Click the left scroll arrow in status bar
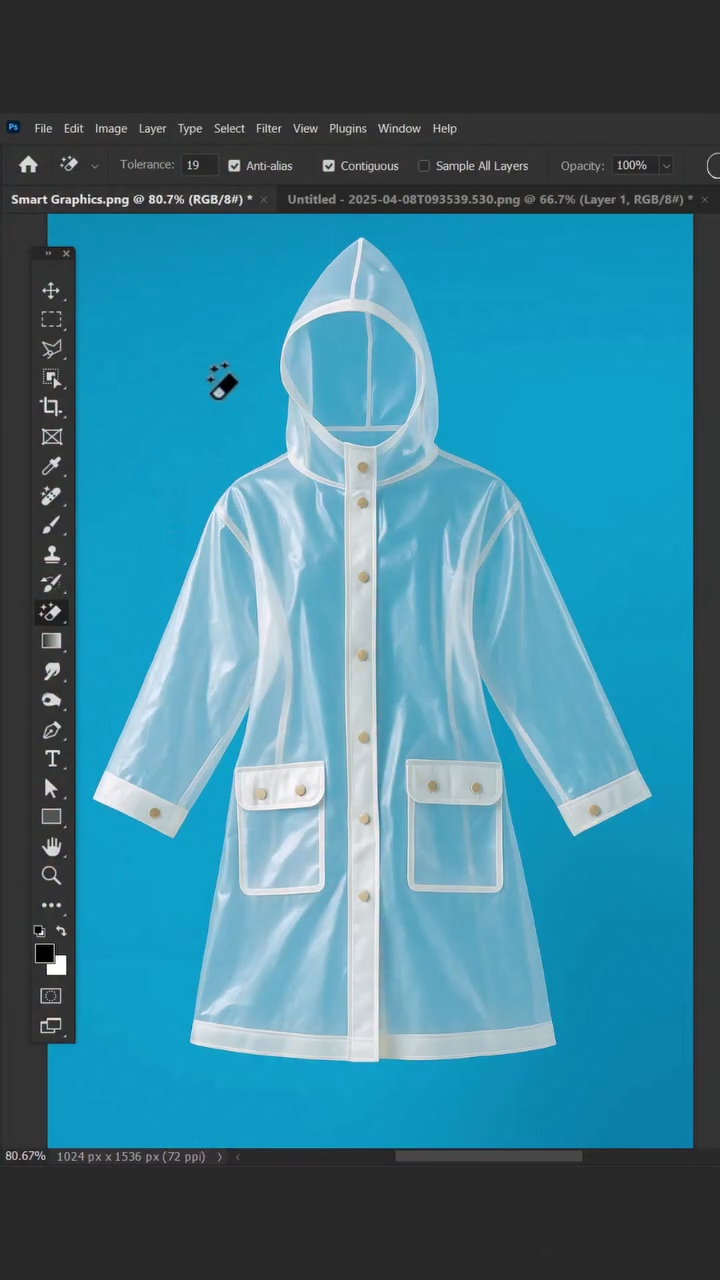Screen dimensions: 720x1280 (238, 1157)
